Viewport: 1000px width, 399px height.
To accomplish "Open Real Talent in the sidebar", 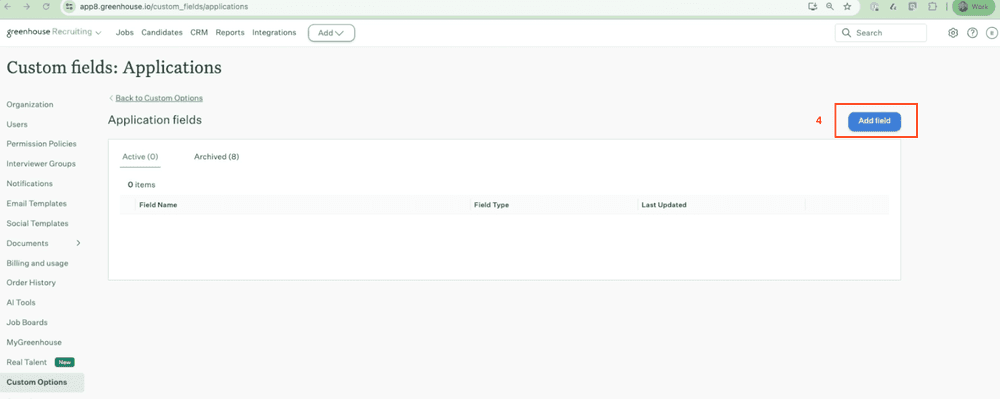I will [x=27, y=362].
